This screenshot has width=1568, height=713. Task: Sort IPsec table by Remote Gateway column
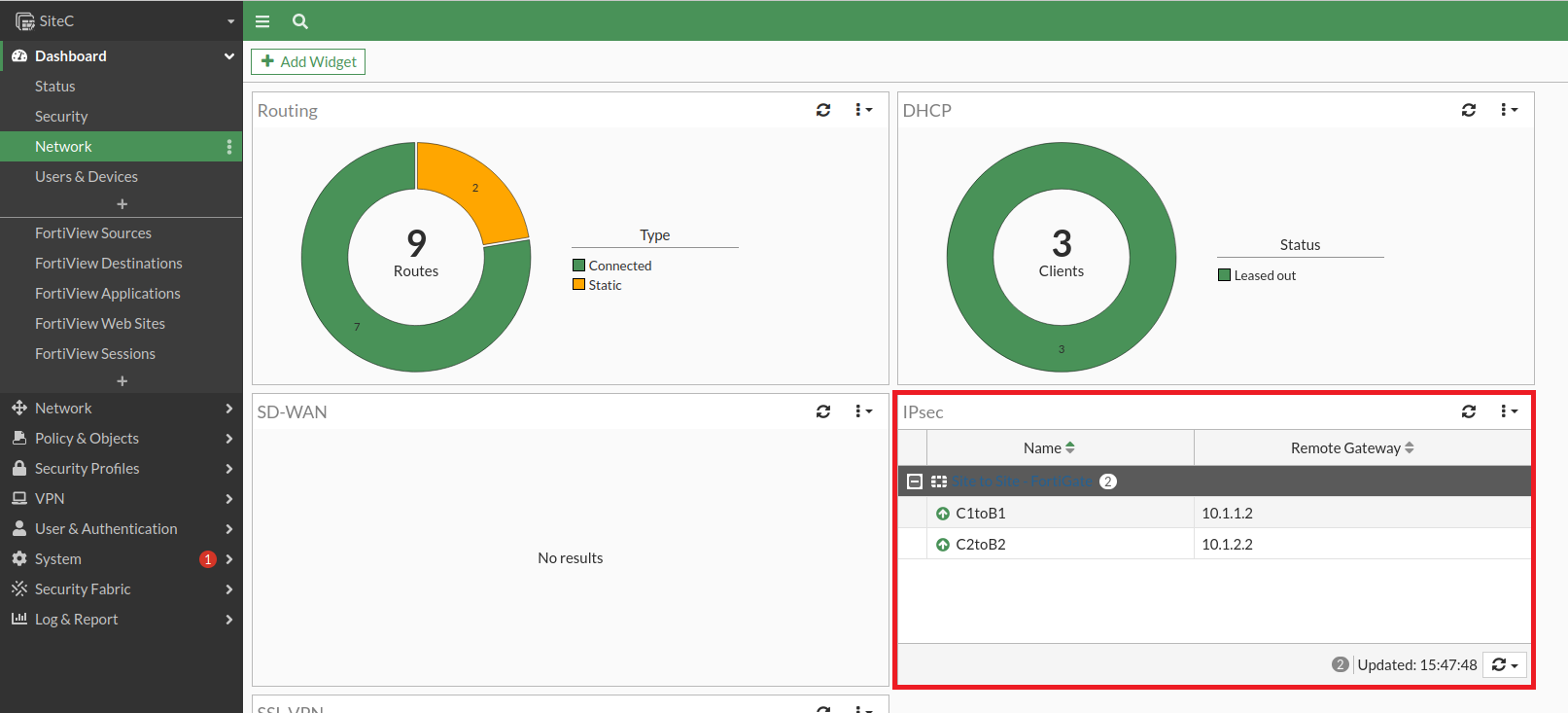(x=1363, y=448)
